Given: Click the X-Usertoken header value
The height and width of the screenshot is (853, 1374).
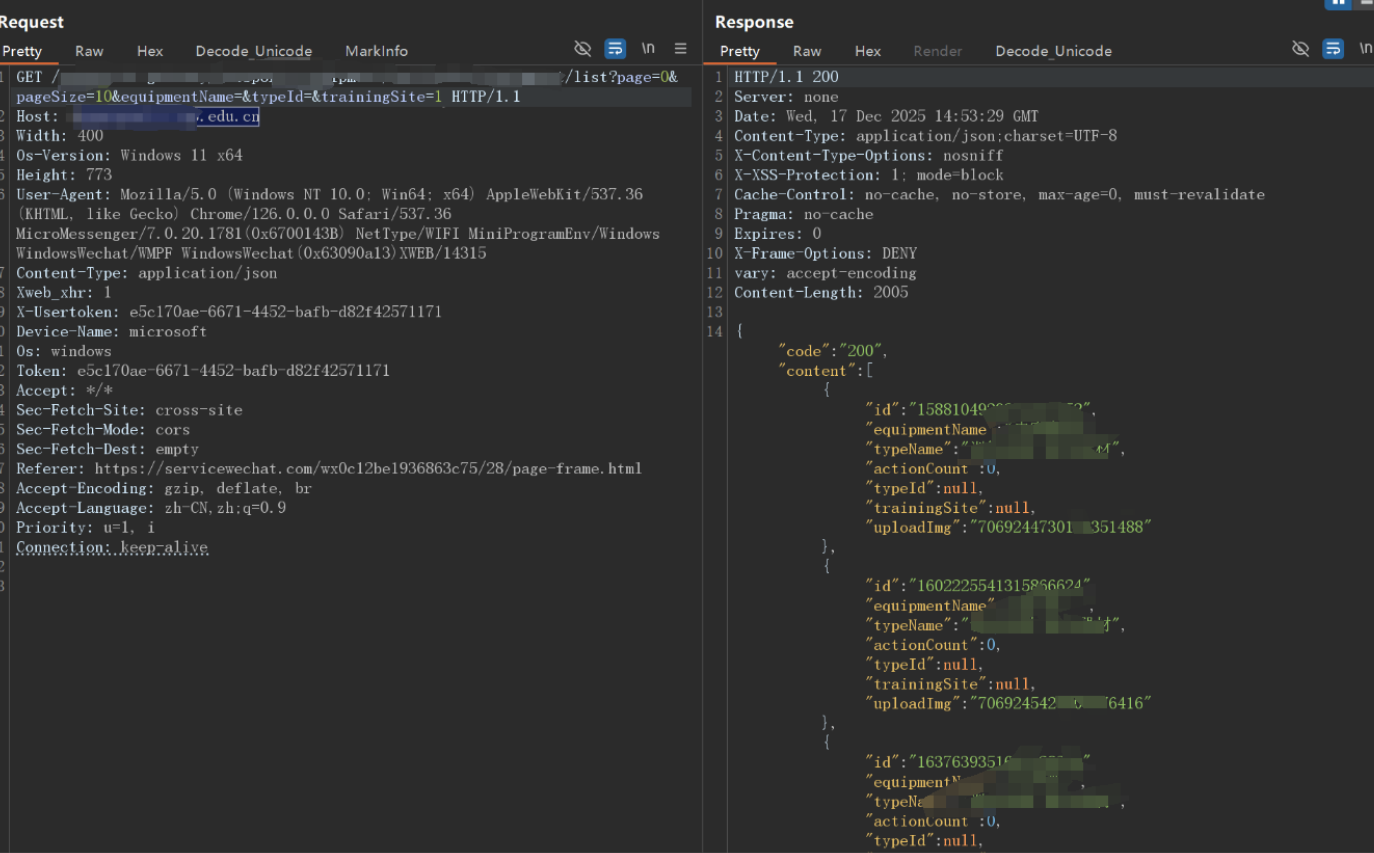Looking at the screenshot, I should pos(285,312).
